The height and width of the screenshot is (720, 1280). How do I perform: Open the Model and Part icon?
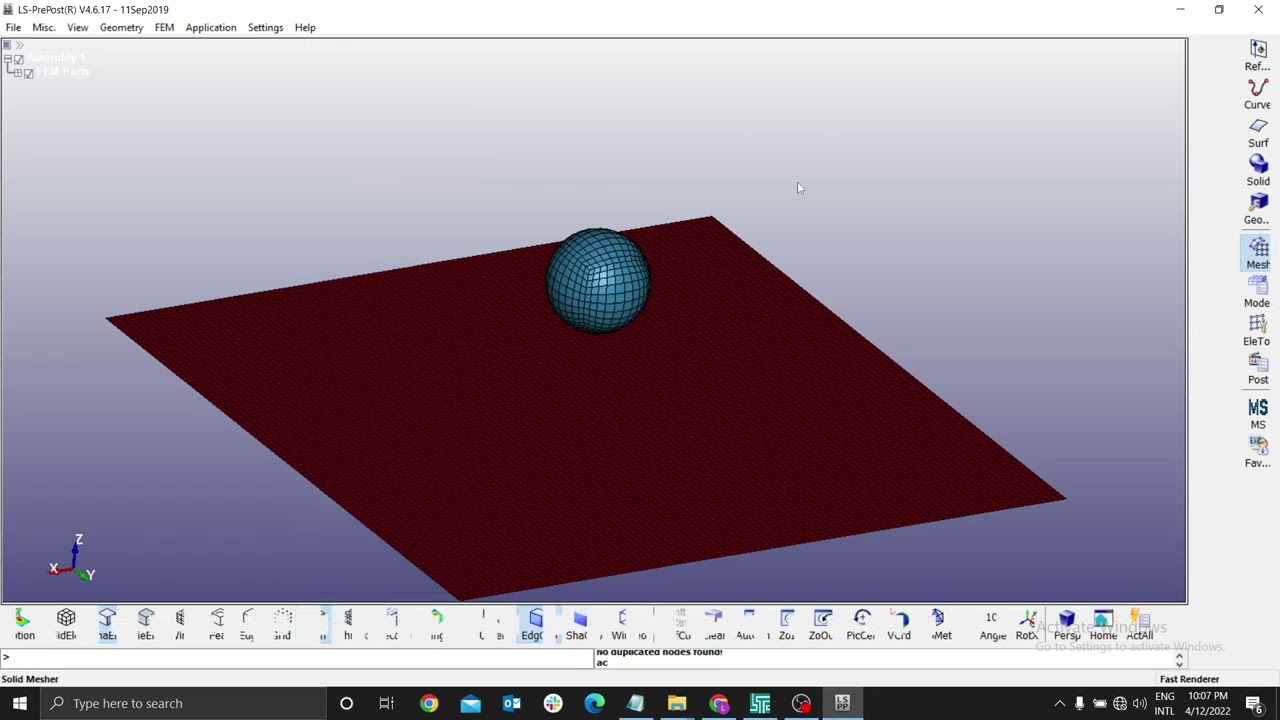click(x=1258, y=292)
